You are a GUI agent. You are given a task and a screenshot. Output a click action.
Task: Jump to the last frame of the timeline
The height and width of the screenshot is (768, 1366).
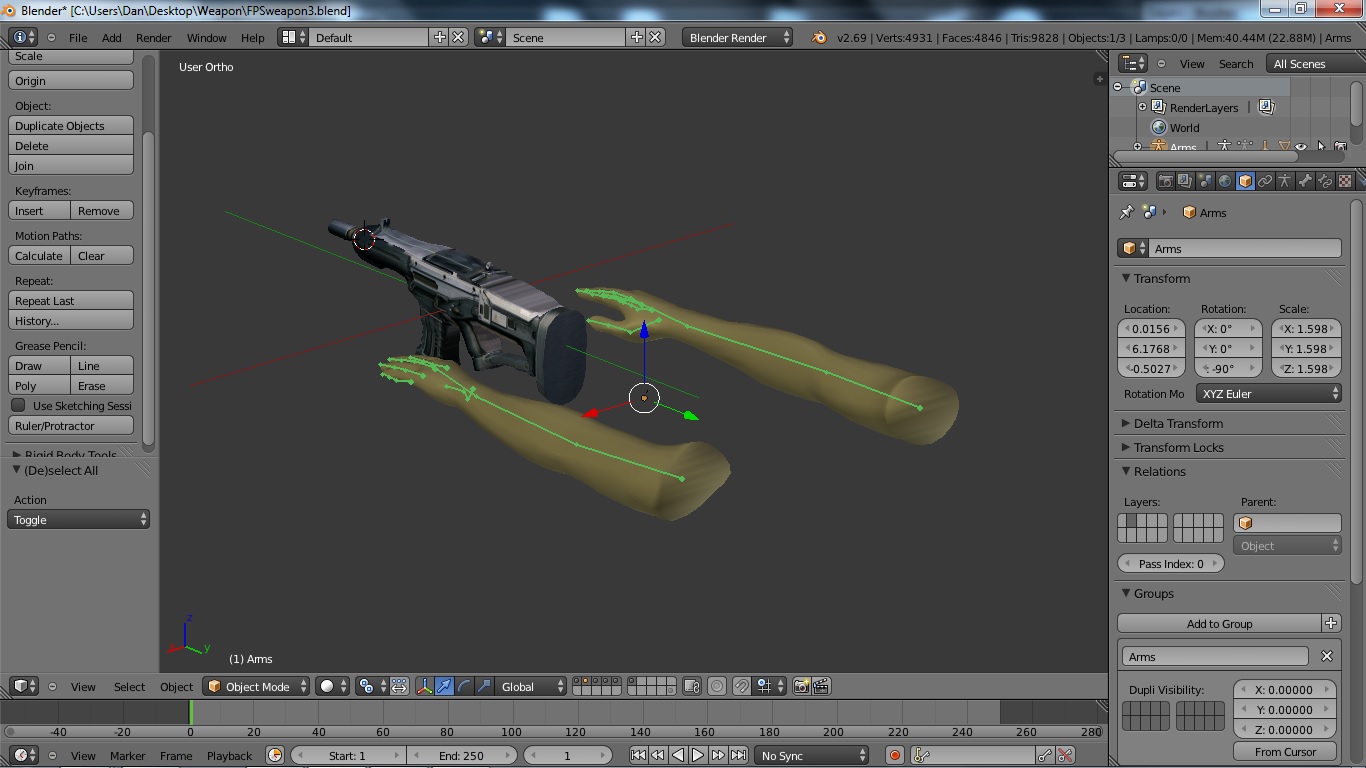tap(738, 755)
